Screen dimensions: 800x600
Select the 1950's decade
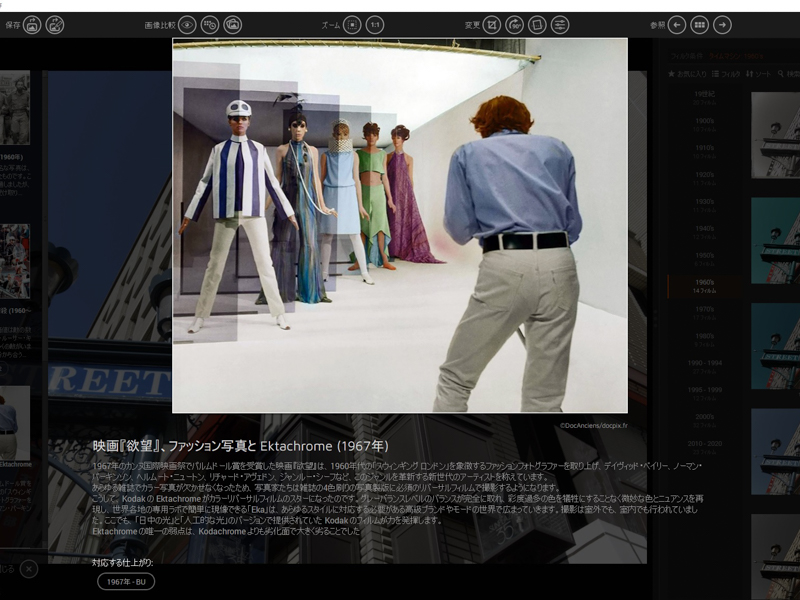(705, 259)
